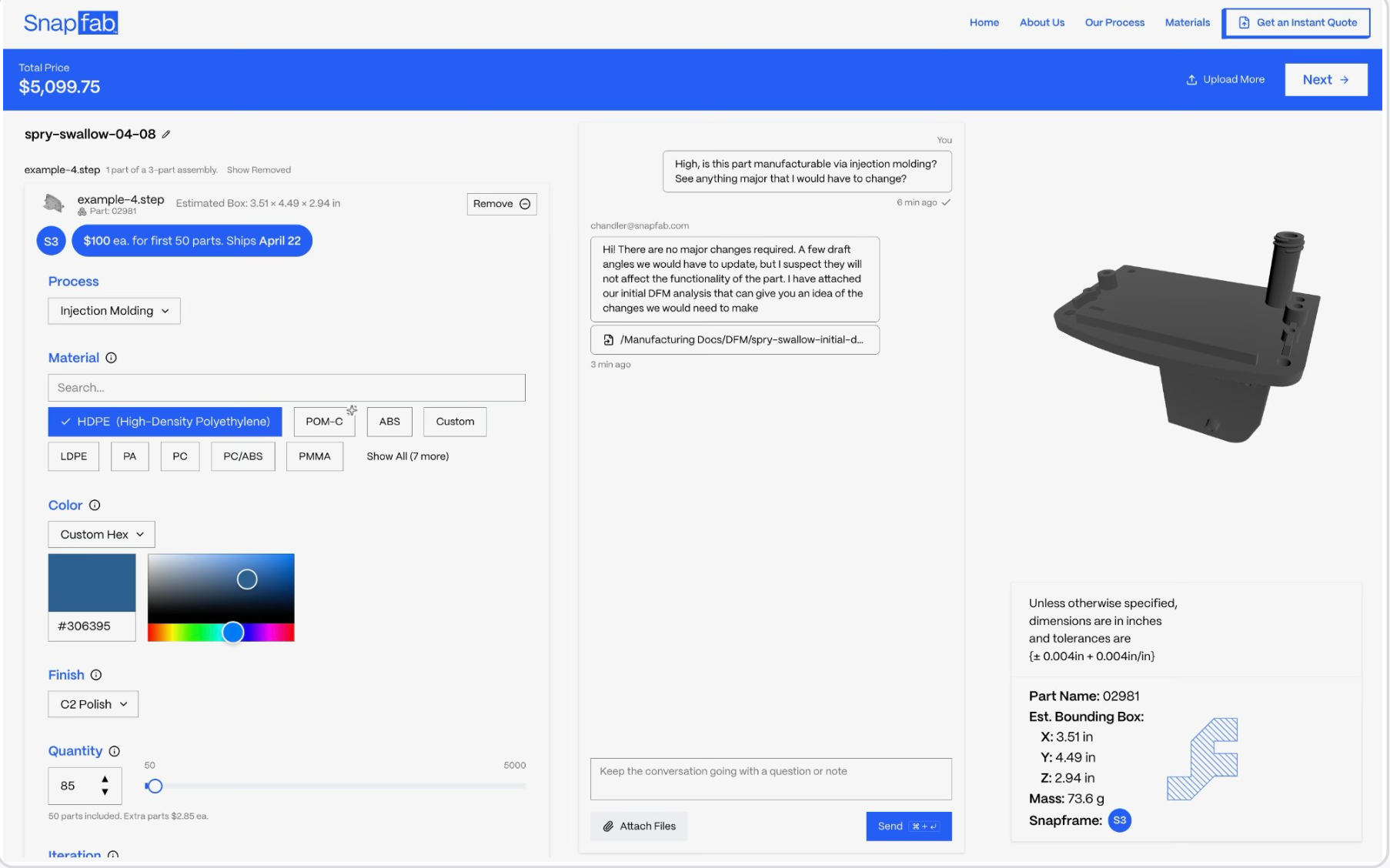The width and height of the screenshot is (1390, 868).
Task: Click the Send button
Action: [909, 826]
